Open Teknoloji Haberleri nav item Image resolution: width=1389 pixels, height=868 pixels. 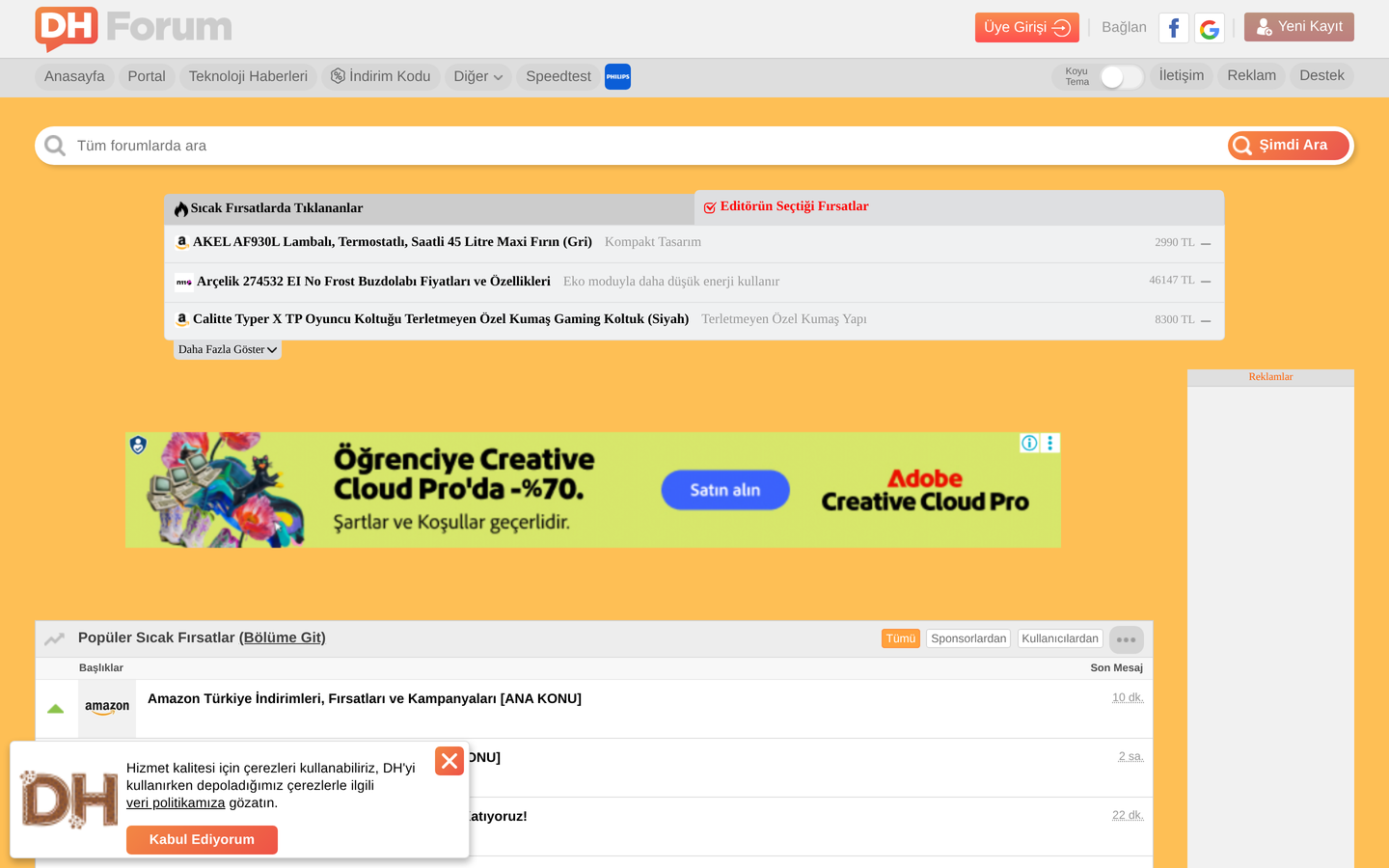pyautogui.click(x=248, y=76)
